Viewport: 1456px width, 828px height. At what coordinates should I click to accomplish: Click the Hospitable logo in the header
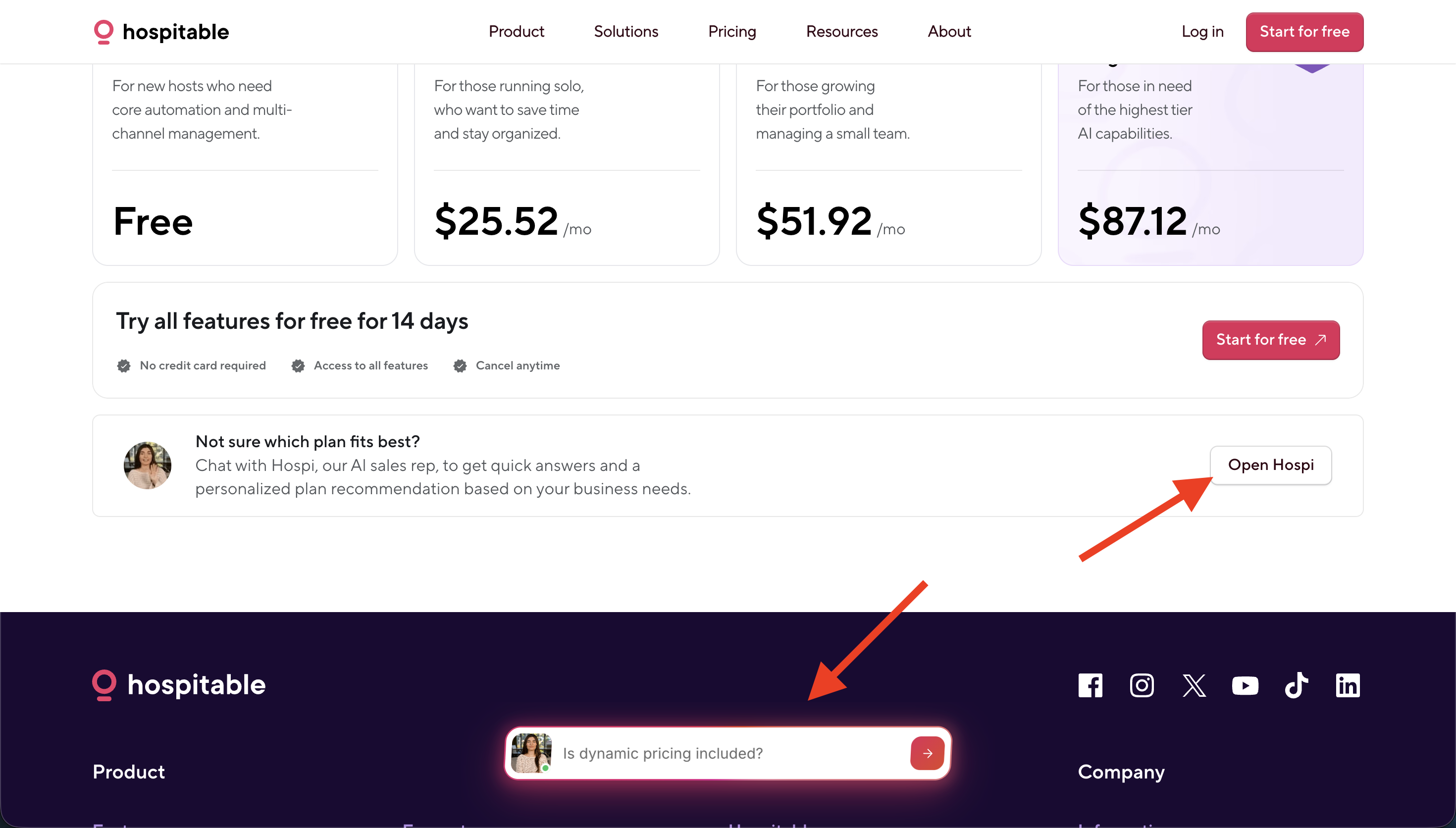(x=161, y=32)
